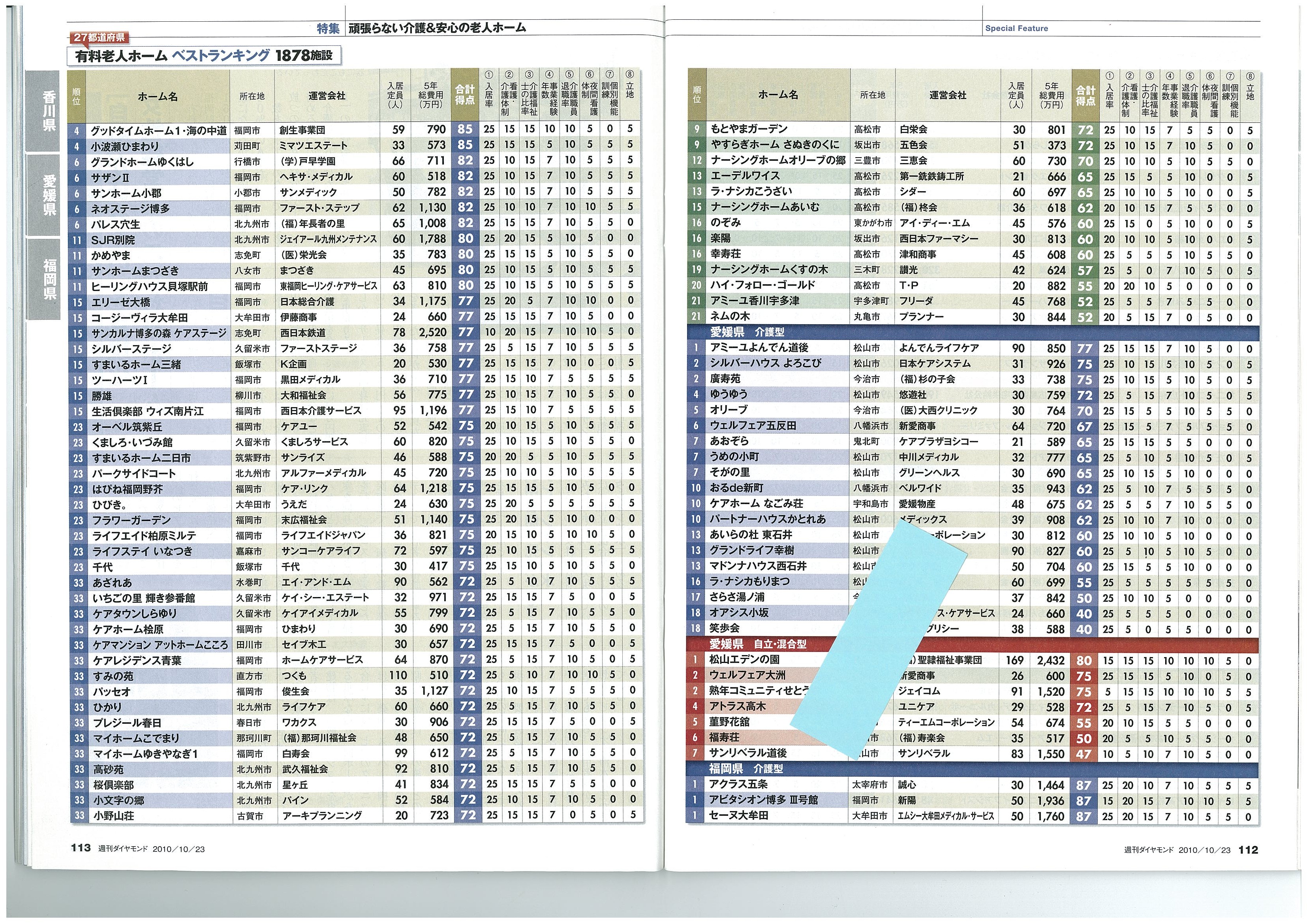
Task: Click the light blue sticky note
Action: 879,639
